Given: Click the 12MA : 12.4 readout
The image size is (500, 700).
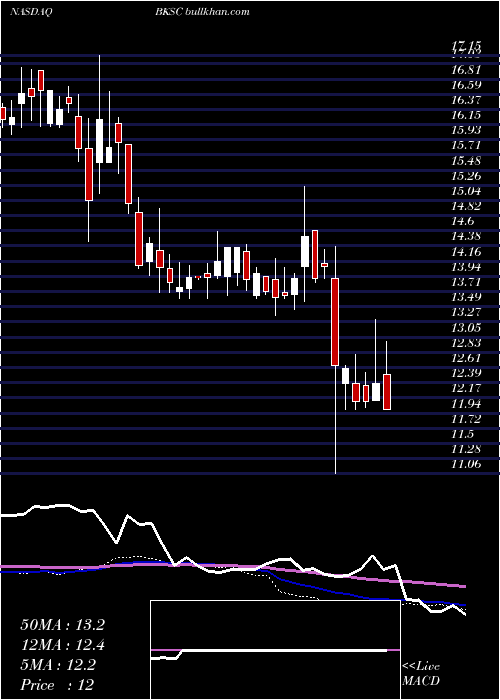Looking at the screenshot, I should point(62,645).
